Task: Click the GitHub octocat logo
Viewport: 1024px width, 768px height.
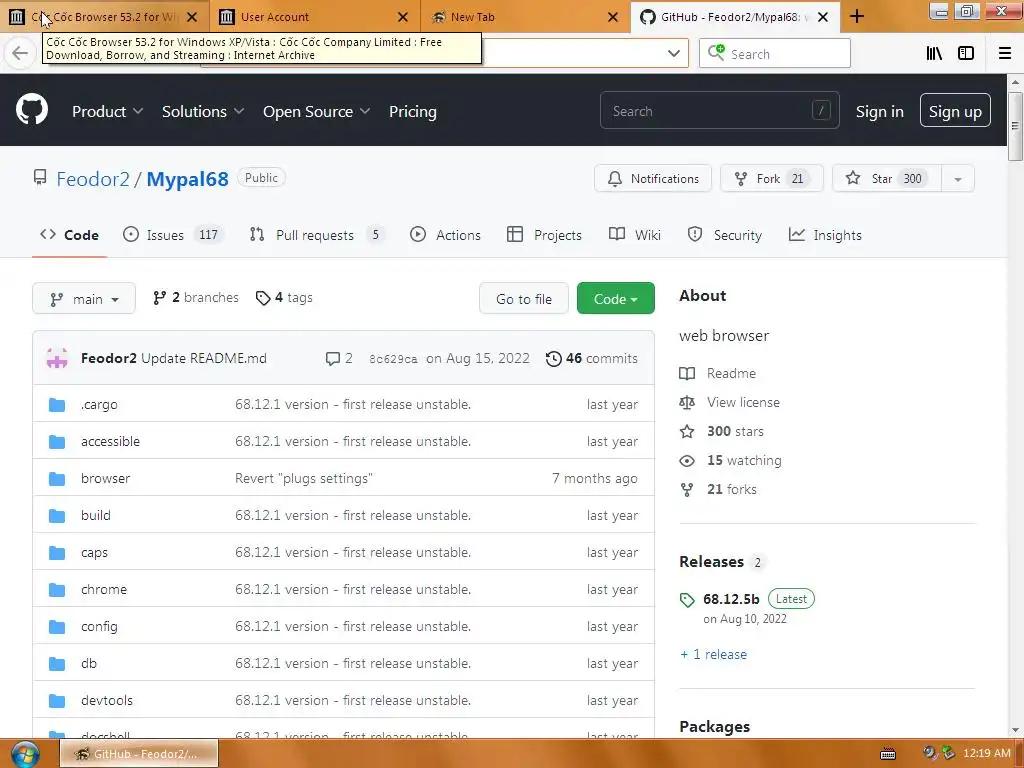Action: [32, 110]
